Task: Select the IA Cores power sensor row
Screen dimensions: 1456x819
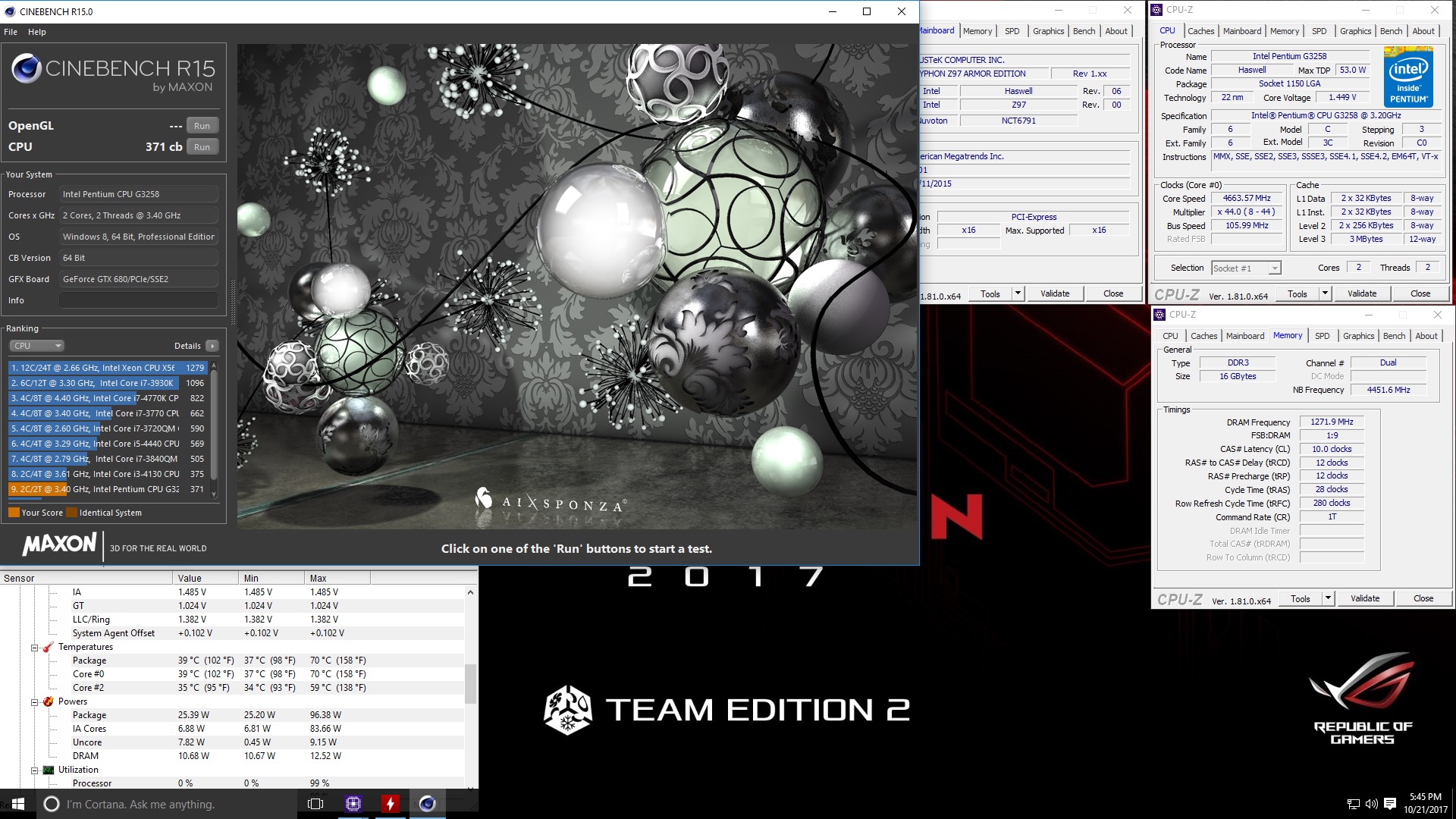Action: tap(232, 729)
